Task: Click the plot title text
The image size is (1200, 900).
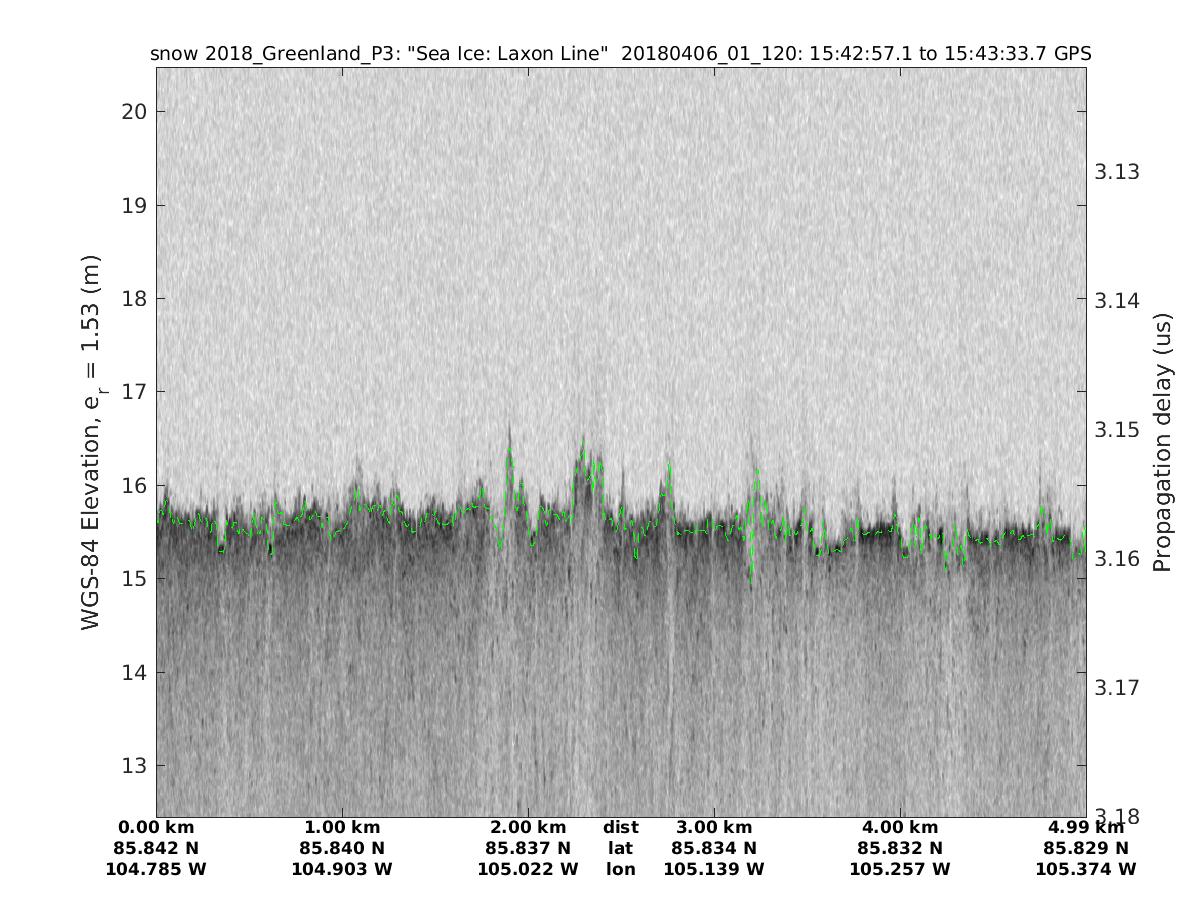Action: [x=620, y=53]
